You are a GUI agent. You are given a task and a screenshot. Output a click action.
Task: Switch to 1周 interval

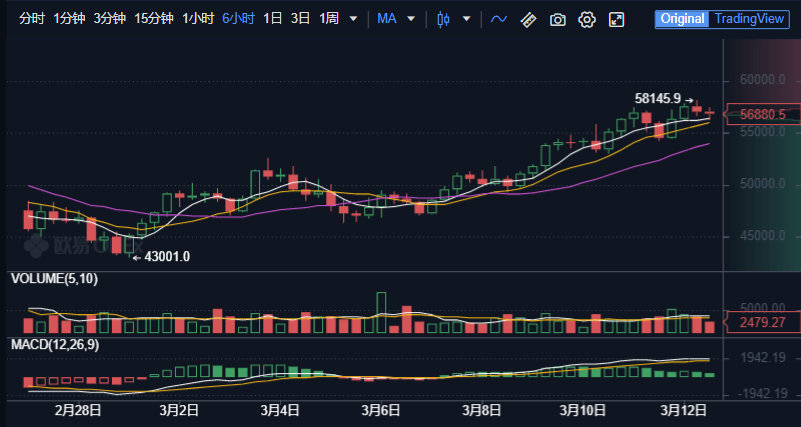[329, 19]
